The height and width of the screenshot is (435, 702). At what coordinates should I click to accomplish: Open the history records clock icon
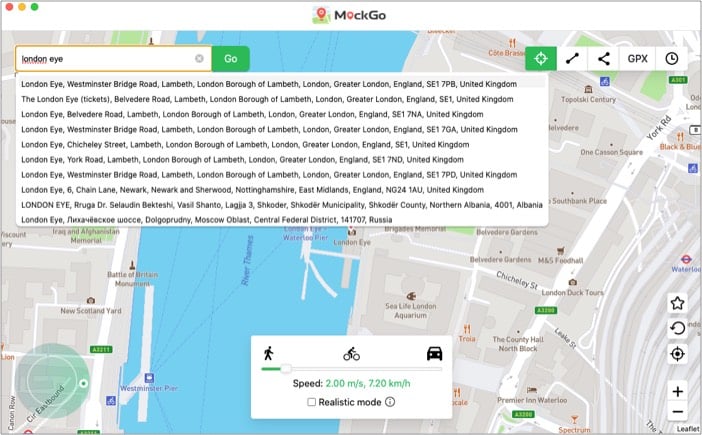point(672,59)
